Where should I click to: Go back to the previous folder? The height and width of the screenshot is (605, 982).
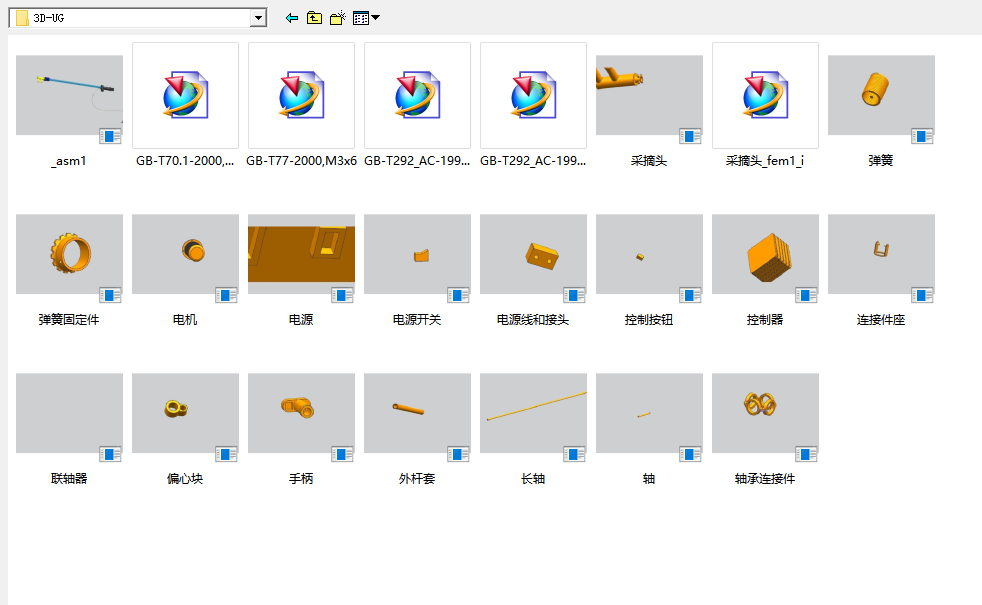(x=292, y=18)
